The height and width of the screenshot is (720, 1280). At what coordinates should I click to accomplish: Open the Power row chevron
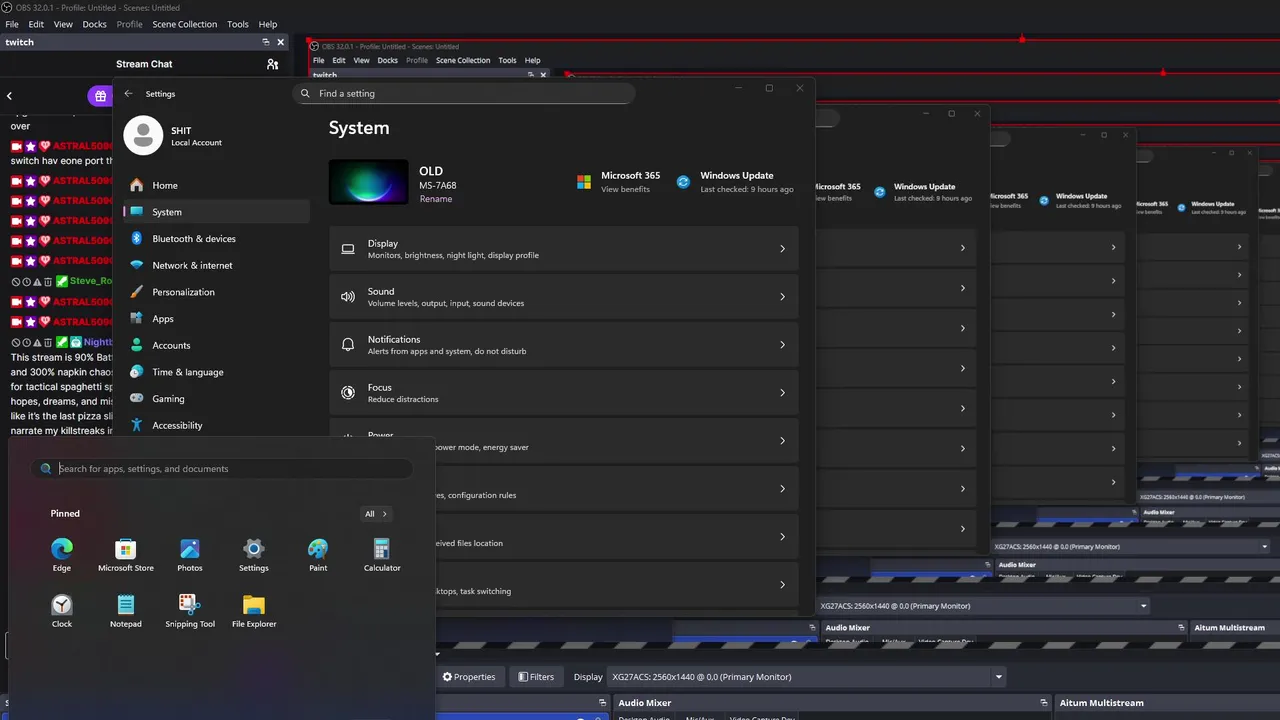782,441
